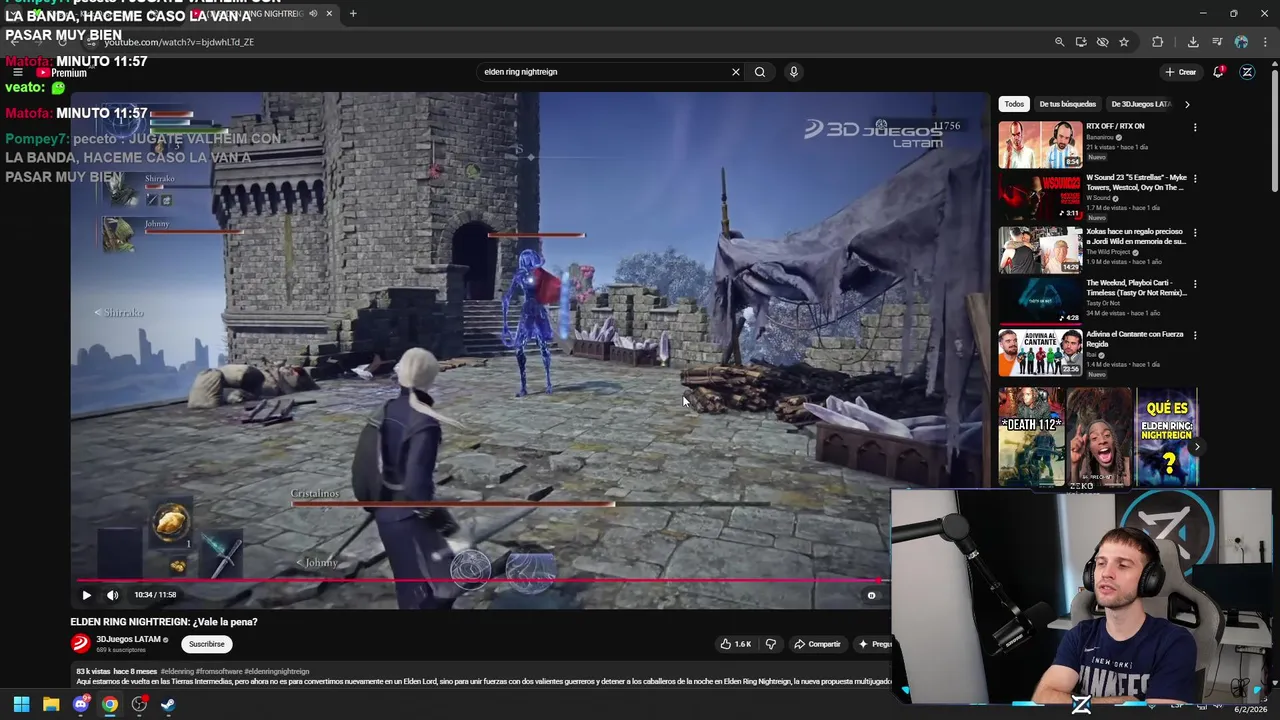This screenshot has width=1280, height=720.
Task: Submit search with magnifier button
Action: coord(760,72)
